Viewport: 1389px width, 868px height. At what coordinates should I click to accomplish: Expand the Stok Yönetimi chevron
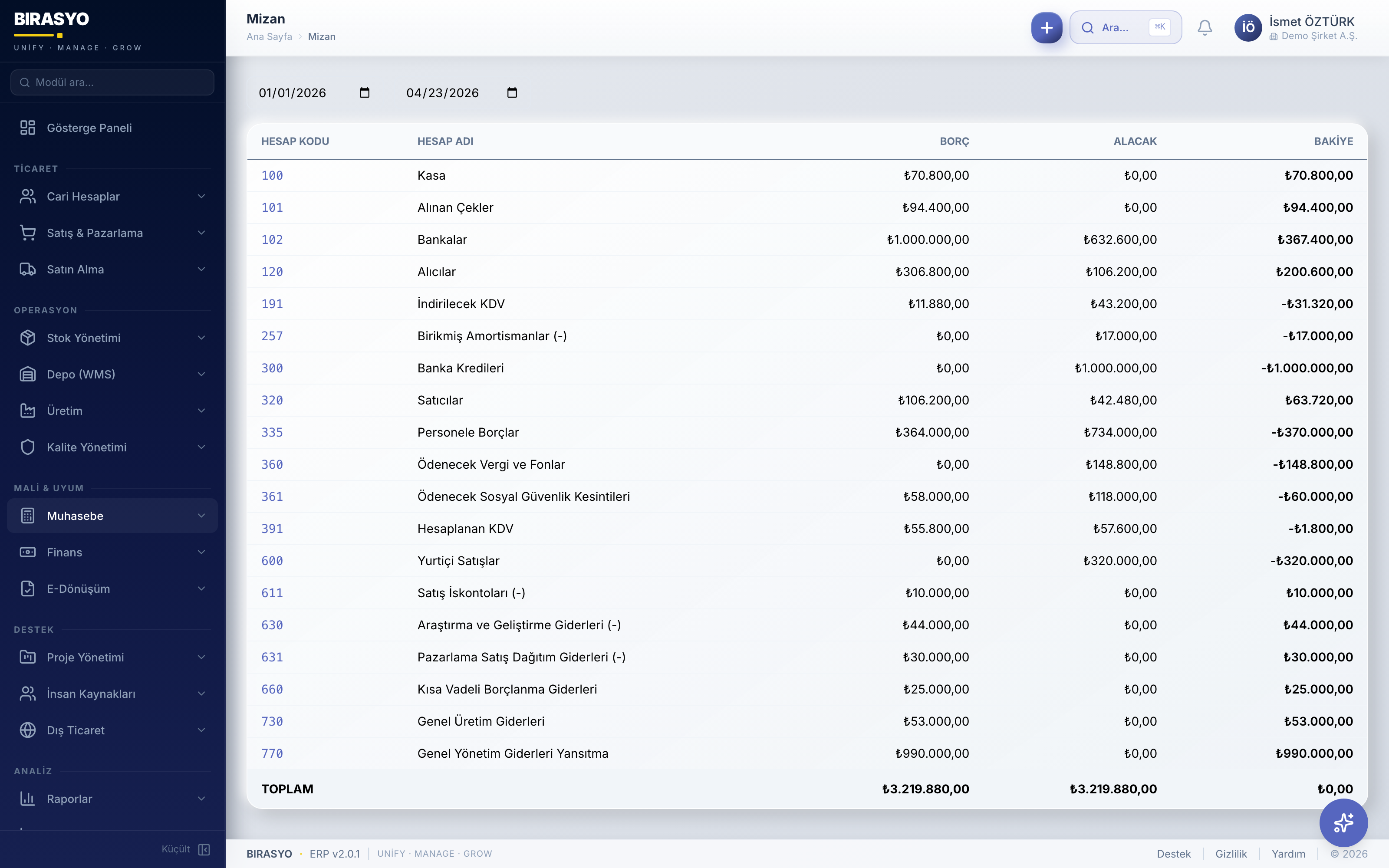click(x=201, y=338)
